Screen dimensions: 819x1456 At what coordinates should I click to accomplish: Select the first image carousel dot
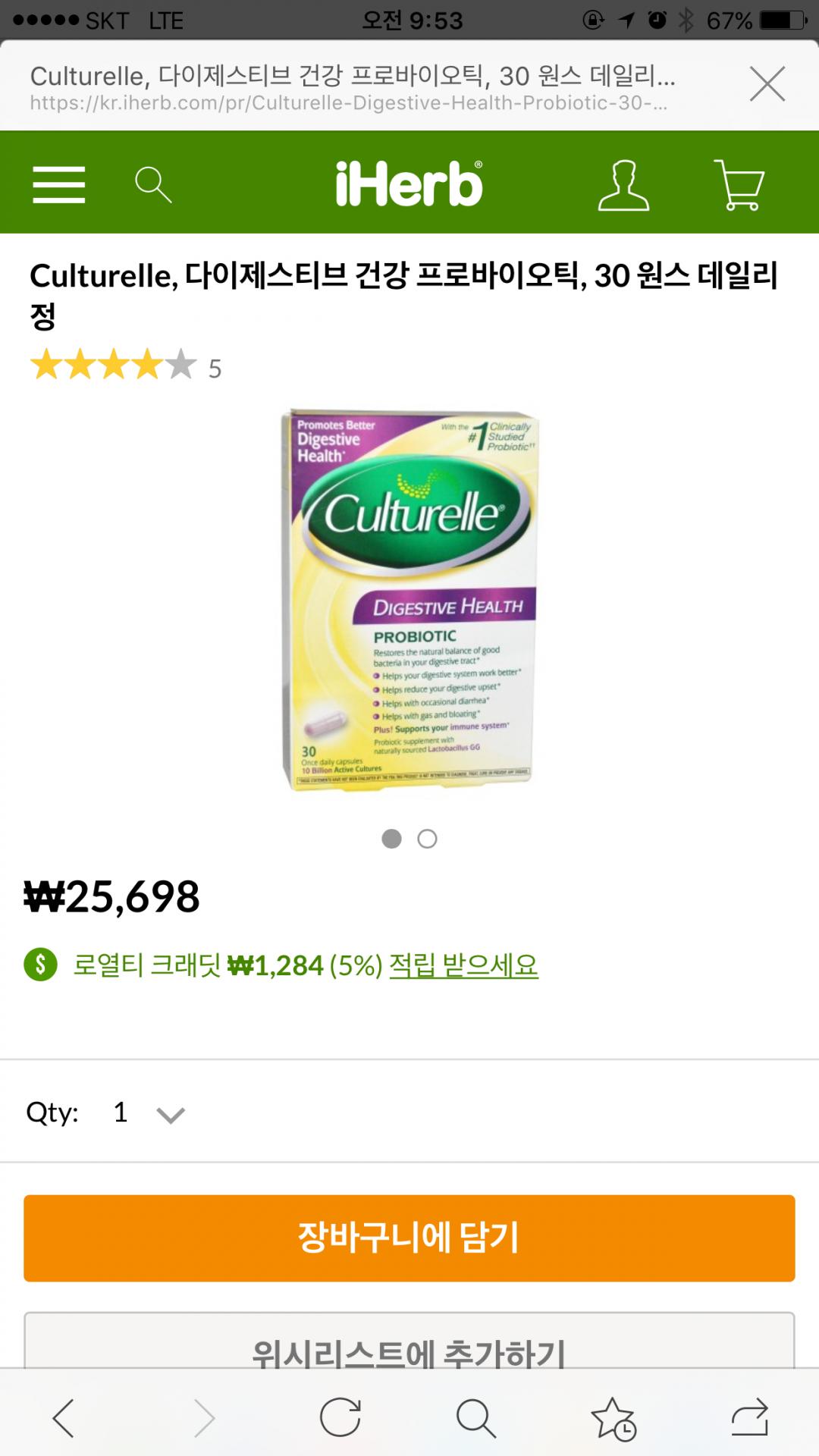[391, 839]
